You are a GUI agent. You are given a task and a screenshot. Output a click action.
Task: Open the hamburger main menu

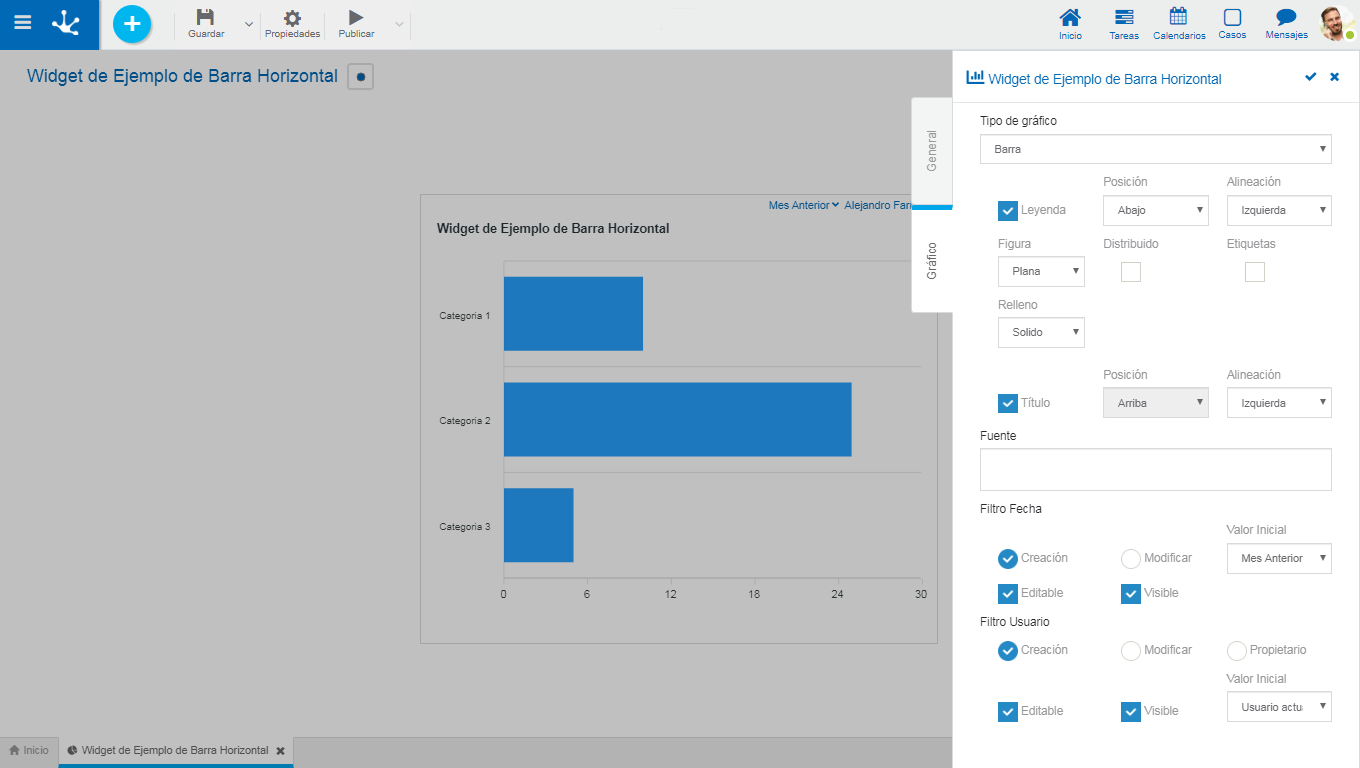(22, 22)
